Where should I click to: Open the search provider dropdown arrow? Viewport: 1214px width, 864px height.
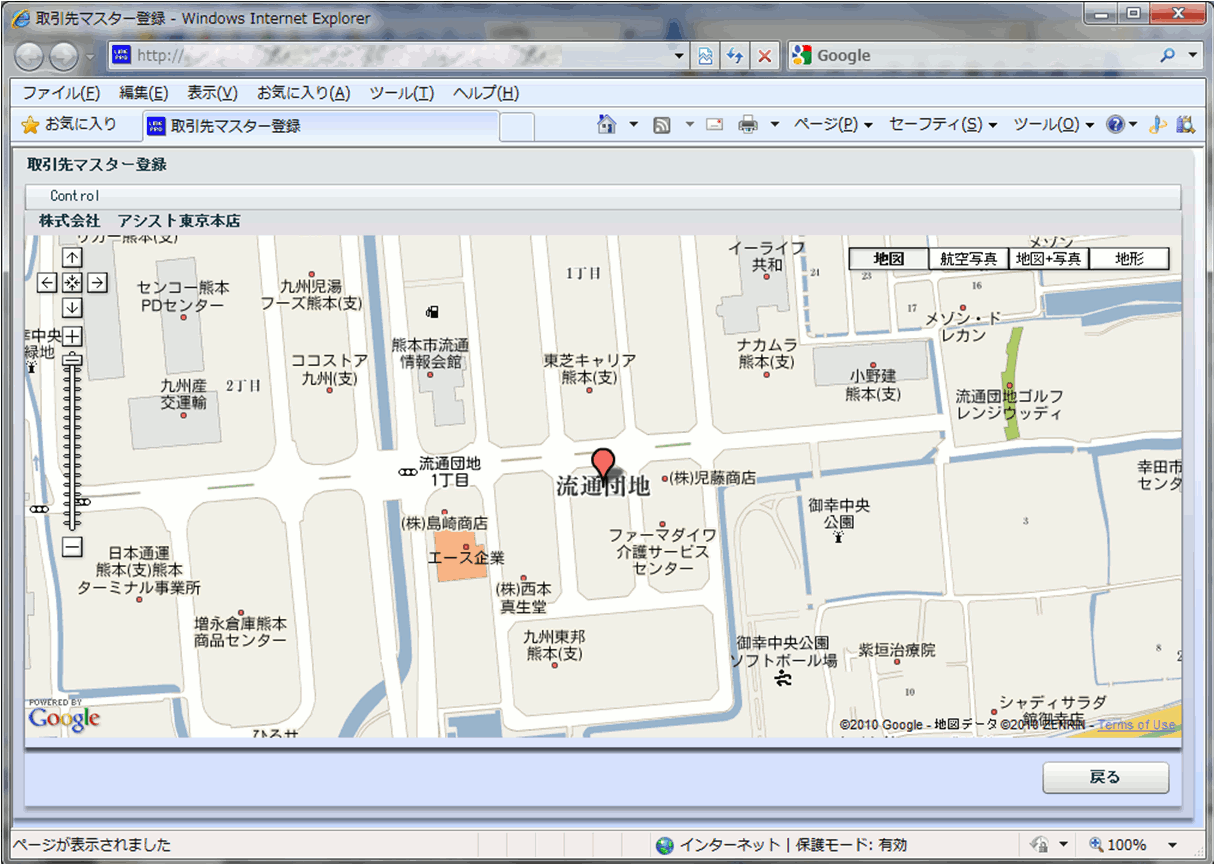[1192, 56]
